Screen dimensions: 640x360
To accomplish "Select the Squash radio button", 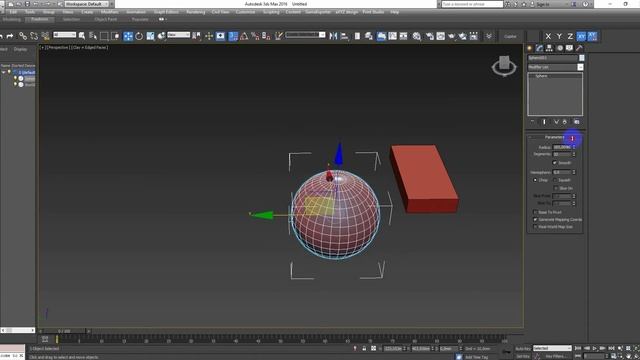I will click(x=555, y=180).
